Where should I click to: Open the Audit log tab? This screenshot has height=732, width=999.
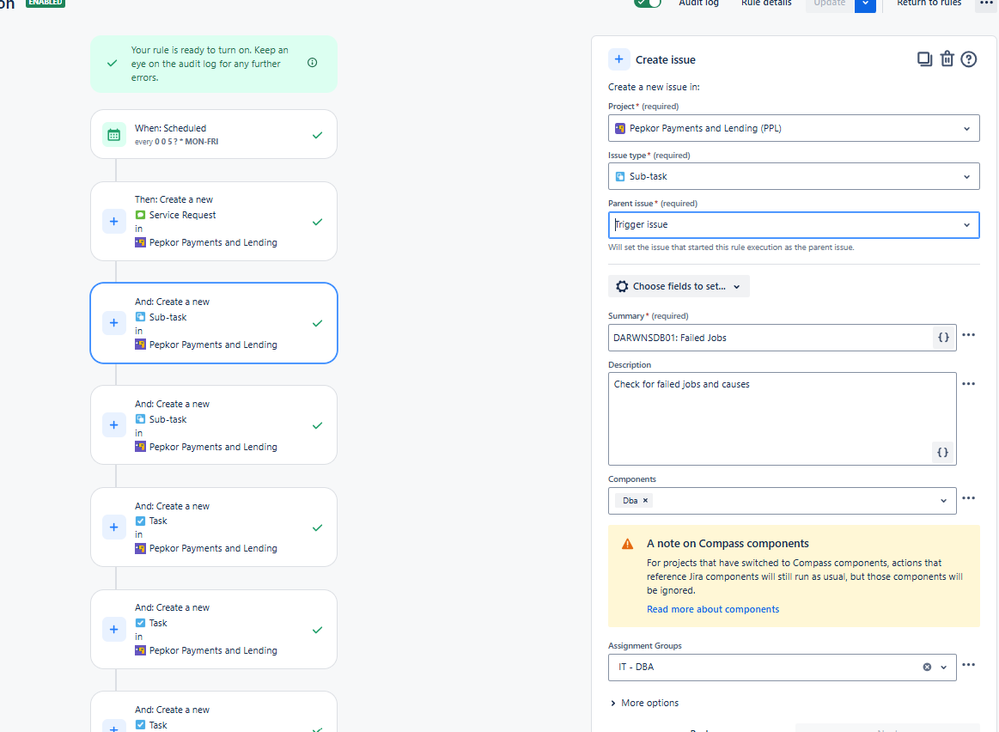pos(698,3)
